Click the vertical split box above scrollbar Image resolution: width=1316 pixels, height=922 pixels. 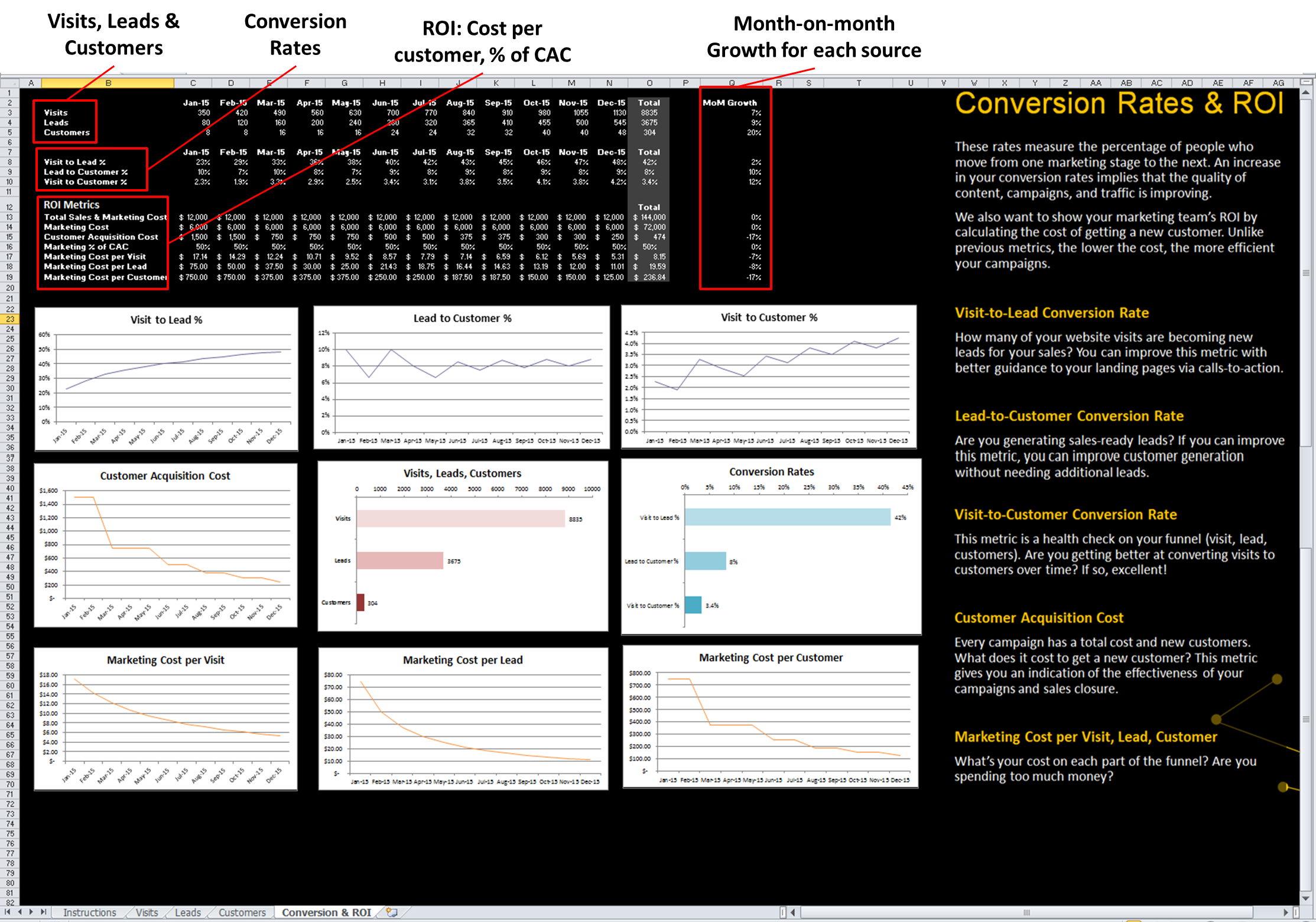[x=1306, y=82]
